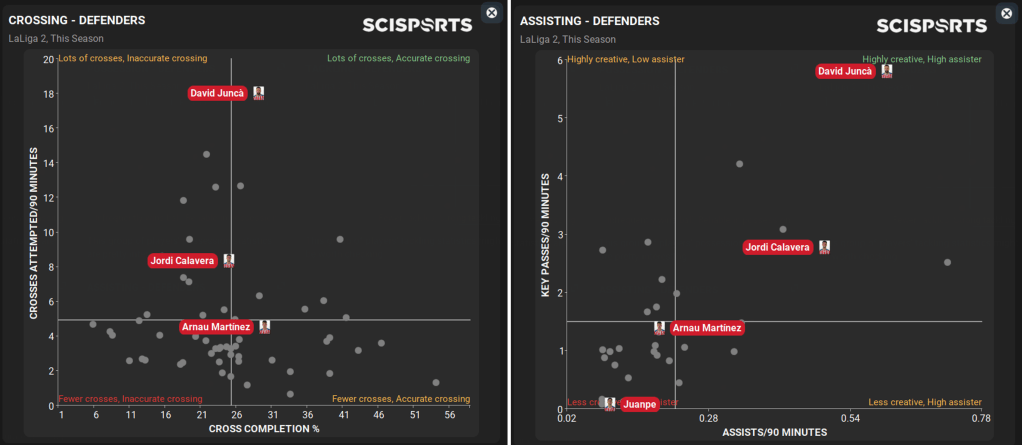Select Jordi Calavera's name label in the assisting chart

tap(778, 247)
